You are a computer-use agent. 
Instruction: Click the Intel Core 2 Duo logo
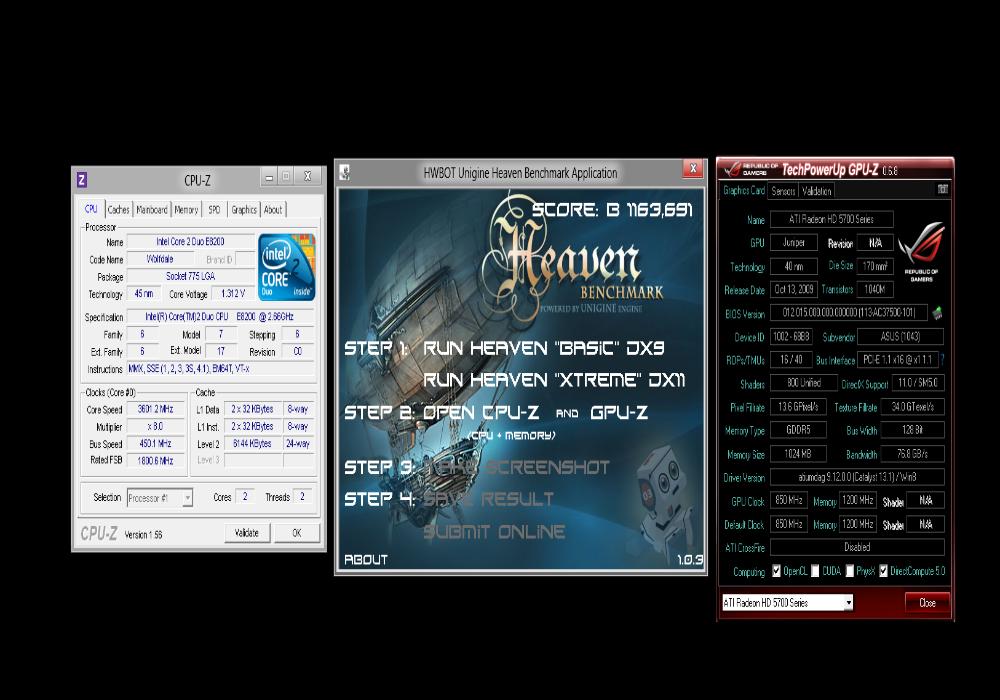point(286,267)
